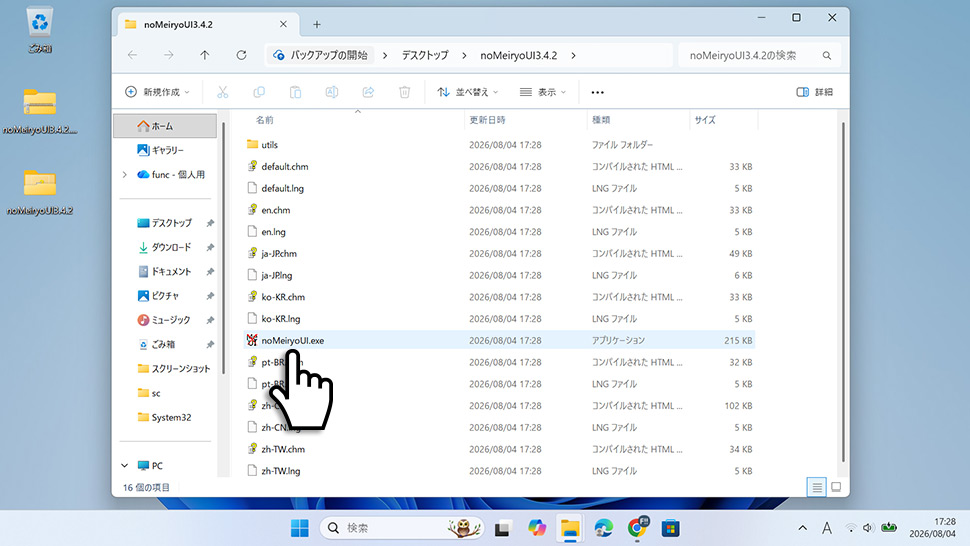Open the three-dots more options menu
Viewport: 970px width, 546px height.
click(x=597, y=92)
